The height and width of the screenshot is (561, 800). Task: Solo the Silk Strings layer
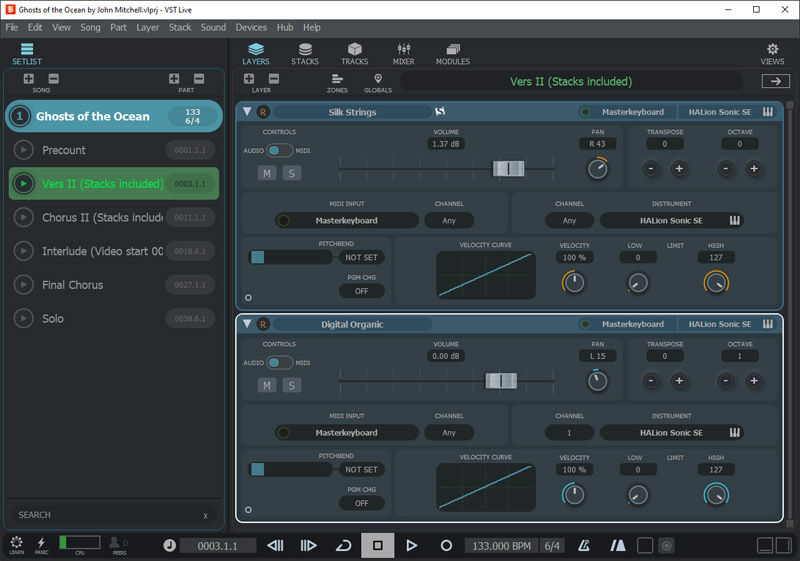click(x=292, y=173)
